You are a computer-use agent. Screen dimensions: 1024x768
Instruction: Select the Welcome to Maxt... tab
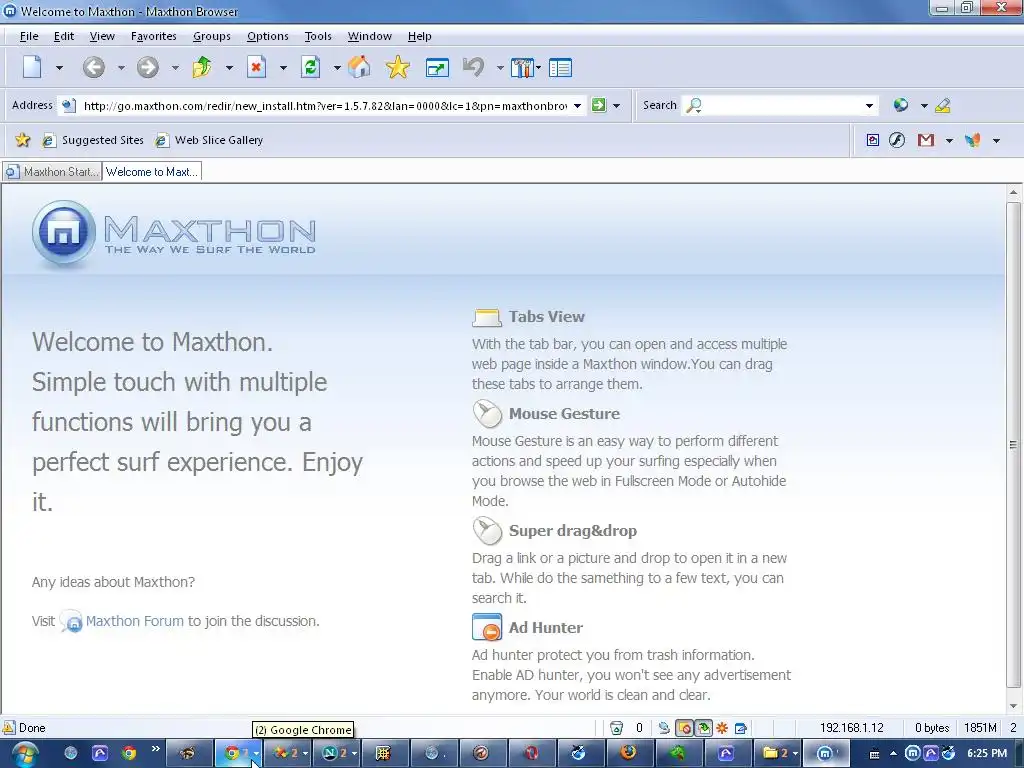pos(152,172)
